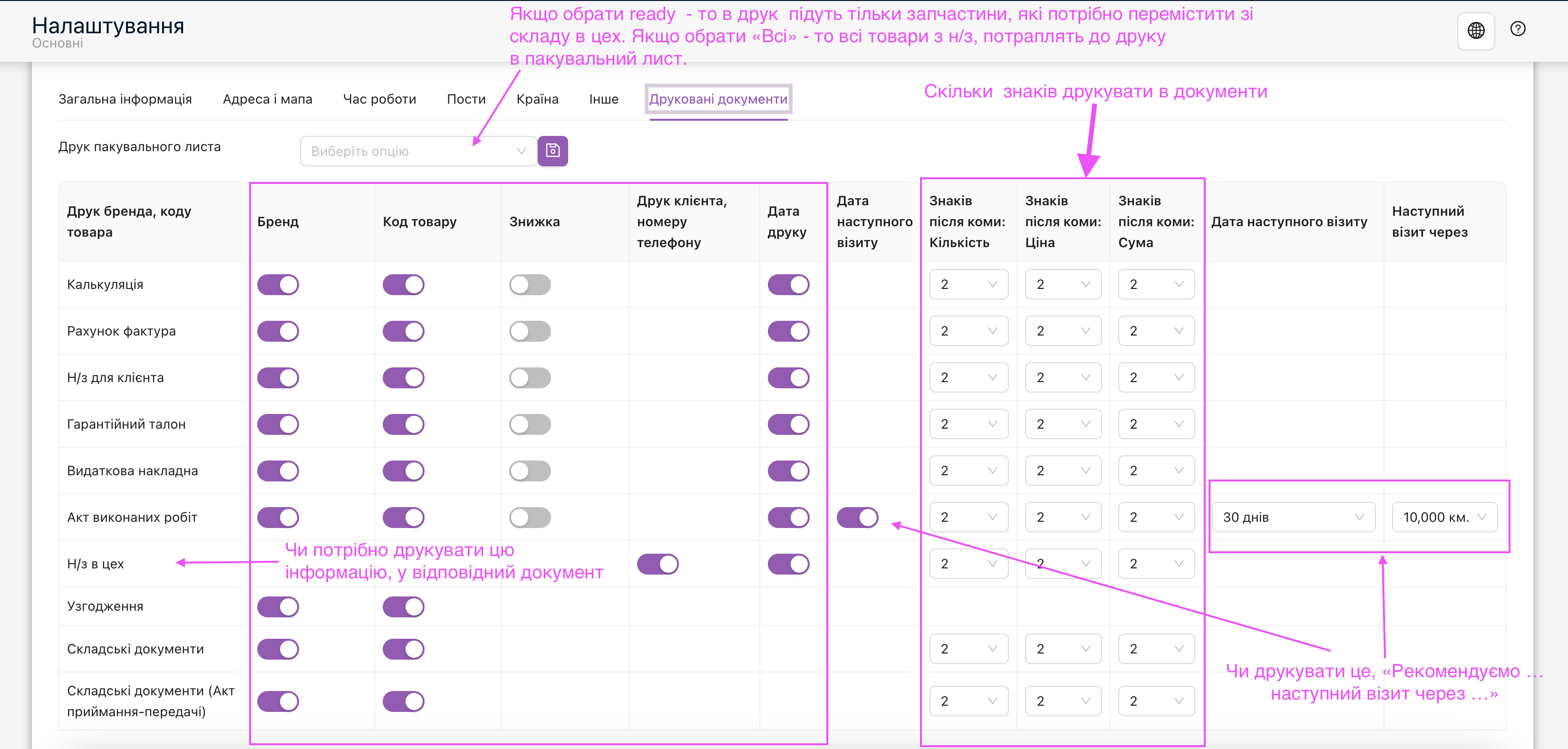Screen dimensions: 1568x749
Task: Select the Інше tab
Action: (x=603, y=99)
